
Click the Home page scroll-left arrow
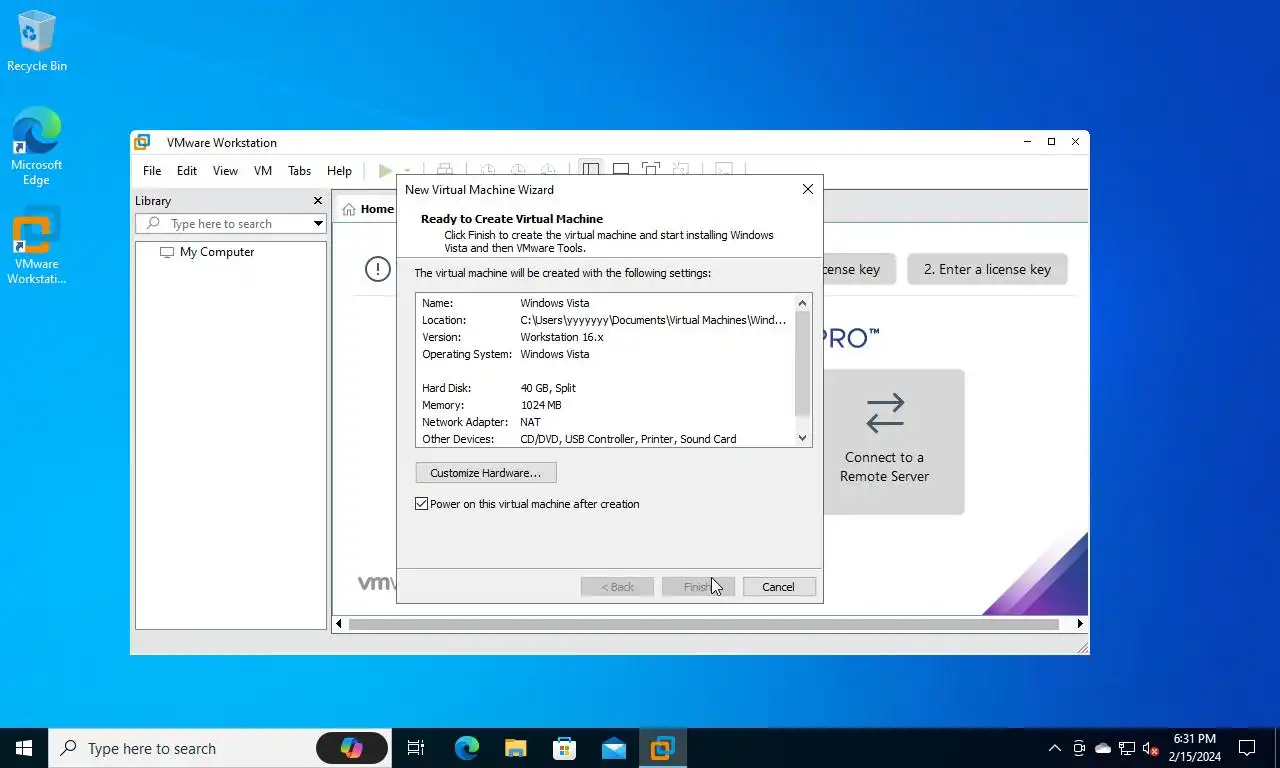339,624
